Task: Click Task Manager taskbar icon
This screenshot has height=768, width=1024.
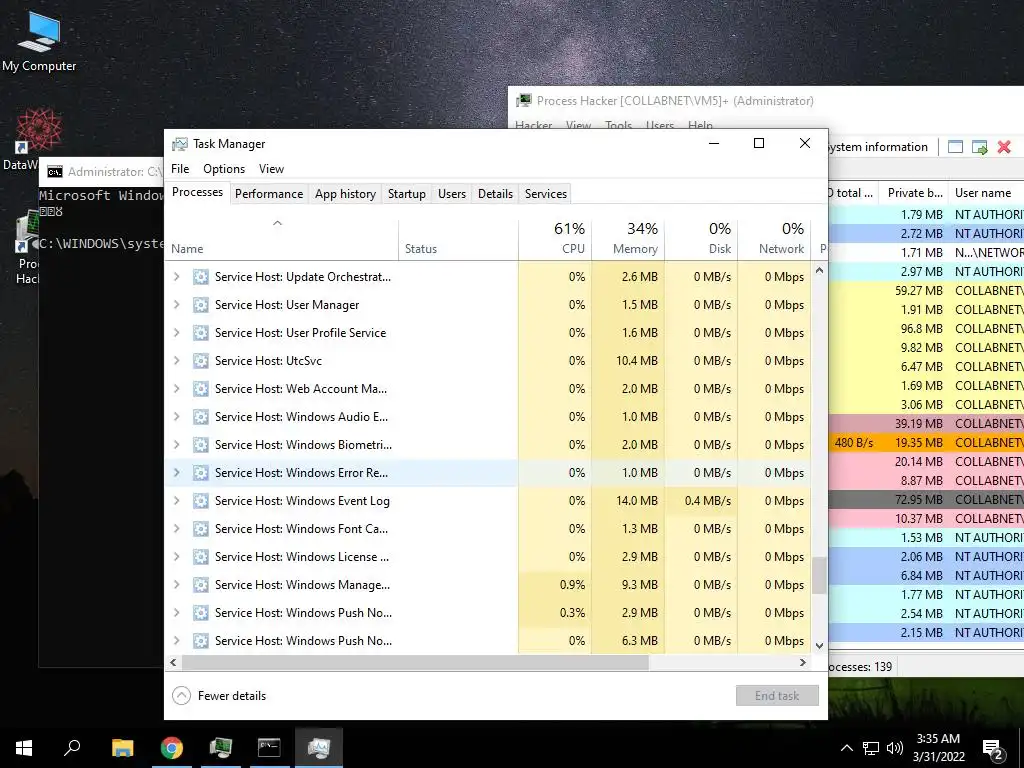Action: (319, 748)
